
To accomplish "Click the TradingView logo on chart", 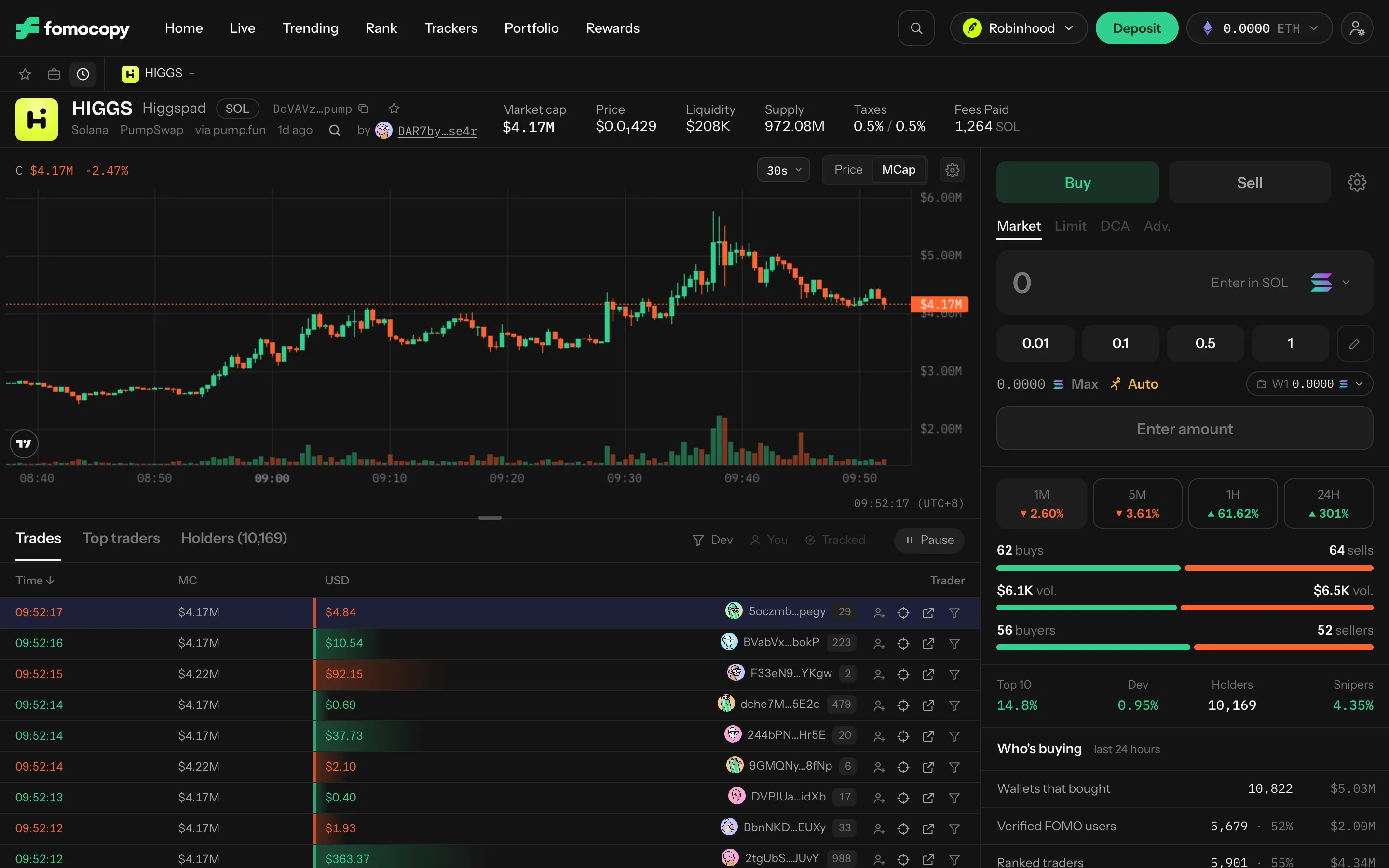I will 24,444.
